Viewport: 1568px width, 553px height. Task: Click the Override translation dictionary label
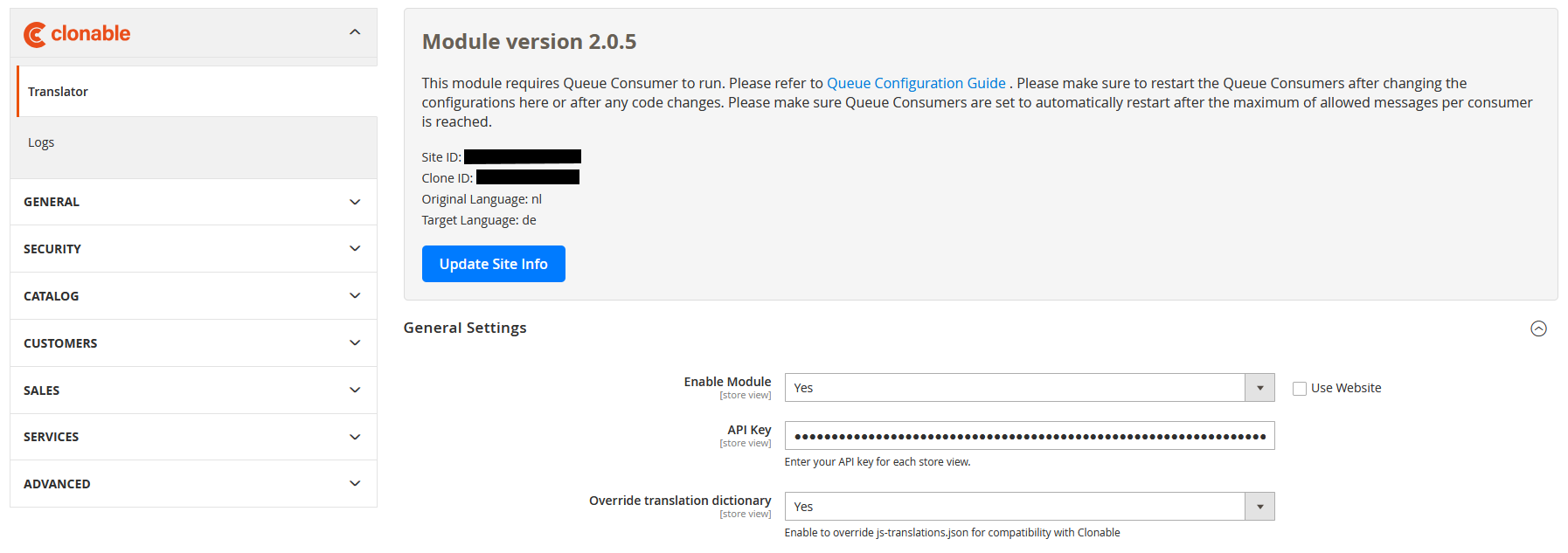[x=680, y=501]
